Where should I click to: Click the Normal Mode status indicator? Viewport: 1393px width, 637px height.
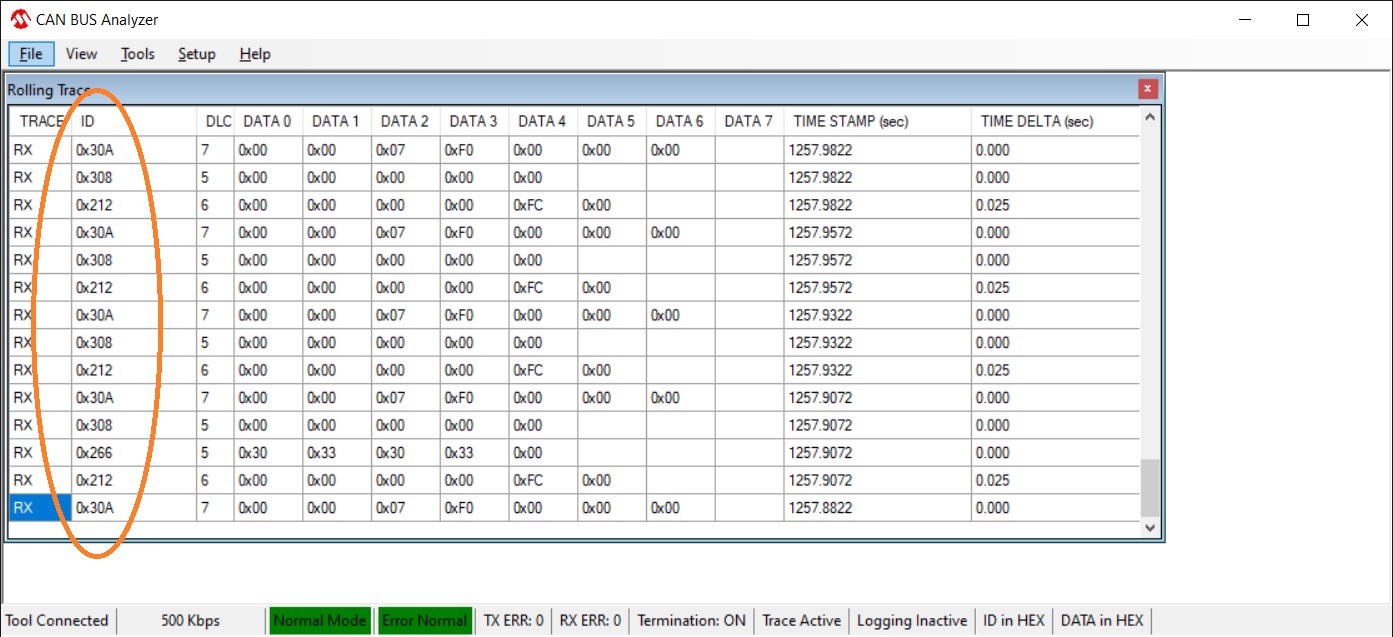click(319, 620)
